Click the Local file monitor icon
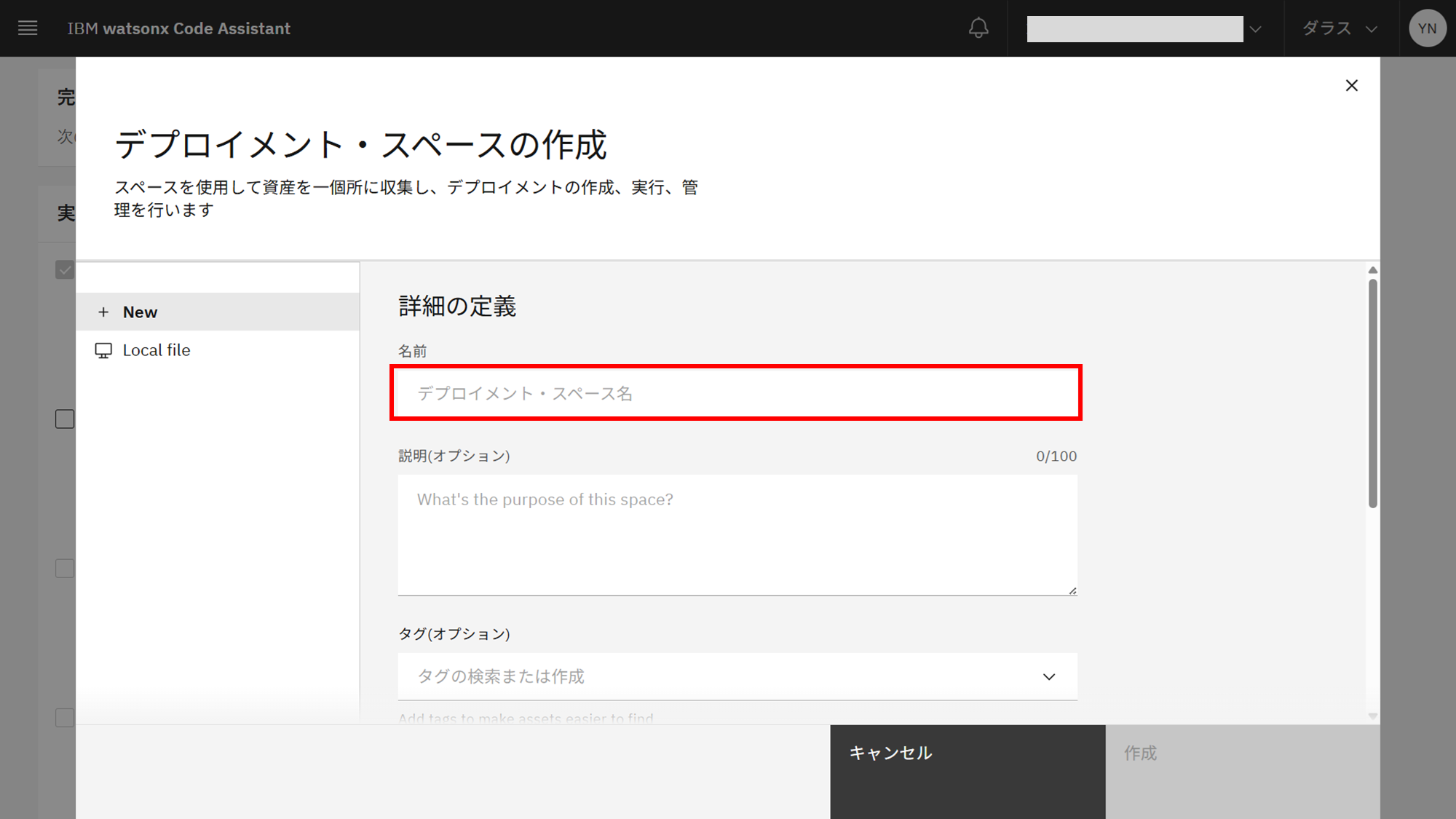The height and width of the screenshot is (819, 1456). pos(103,351)
